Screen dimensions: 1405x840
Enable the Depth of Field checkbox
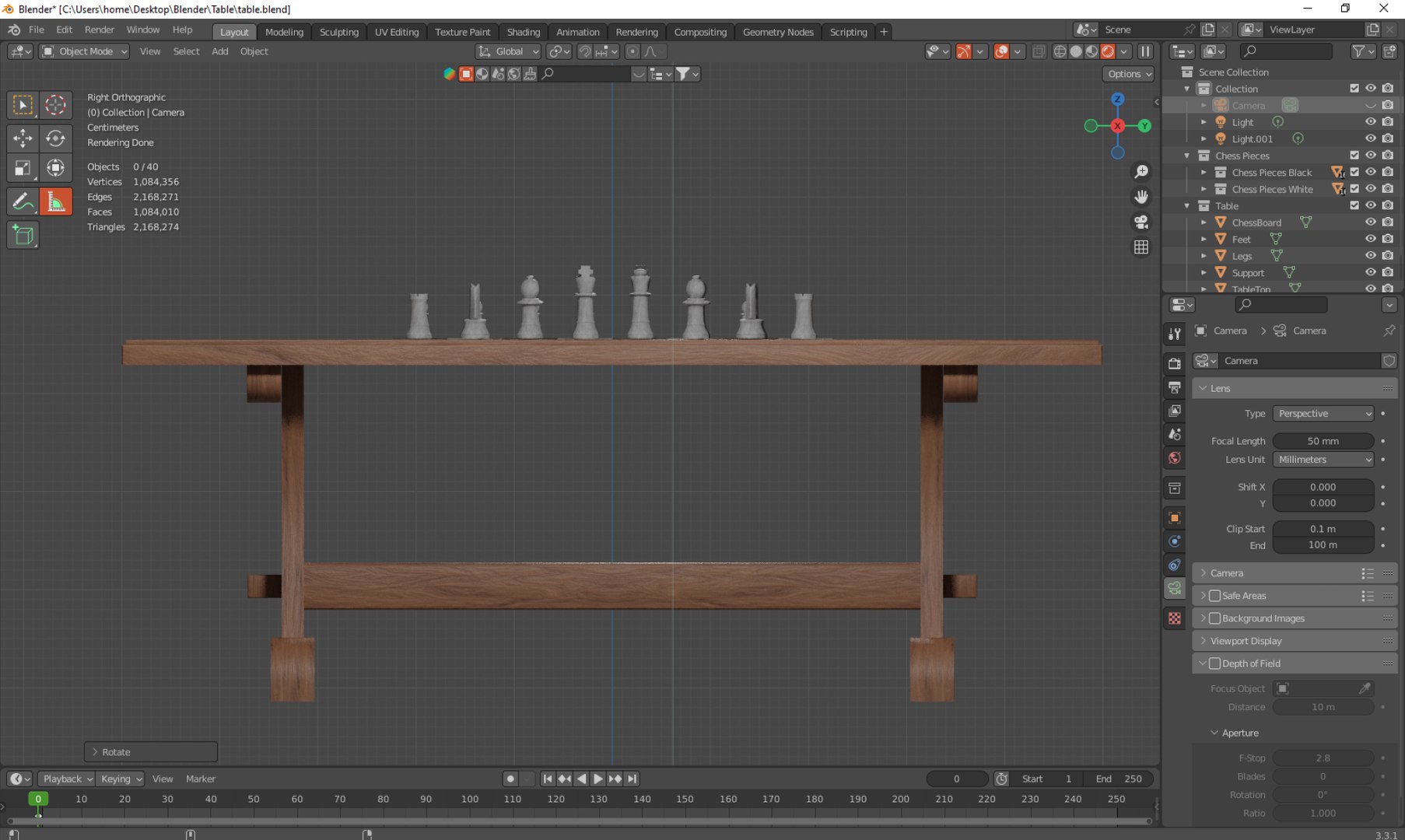coord(1214,663)
